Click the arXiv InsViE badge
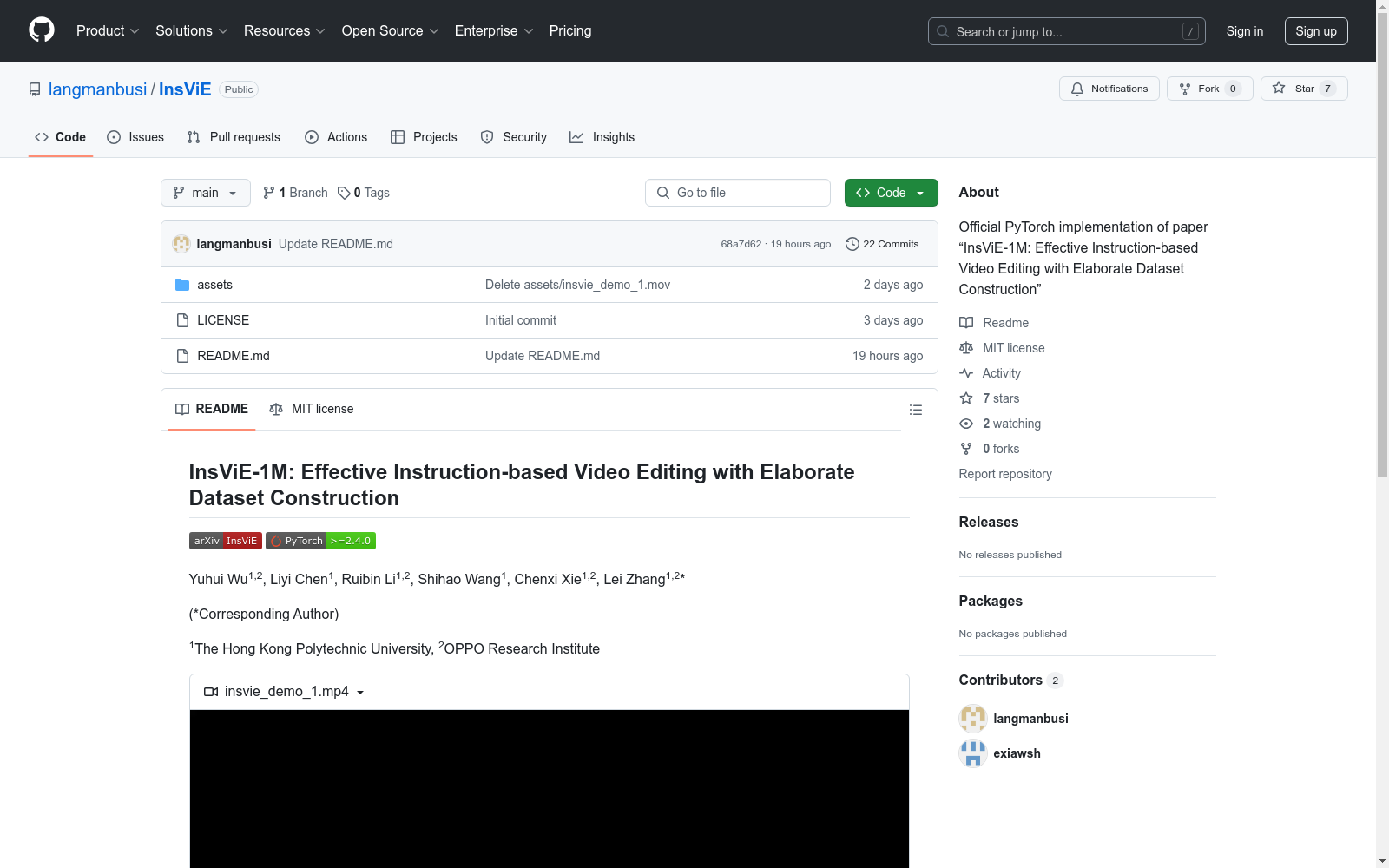This screenshot has height=868, width=1389. point(226,541)
